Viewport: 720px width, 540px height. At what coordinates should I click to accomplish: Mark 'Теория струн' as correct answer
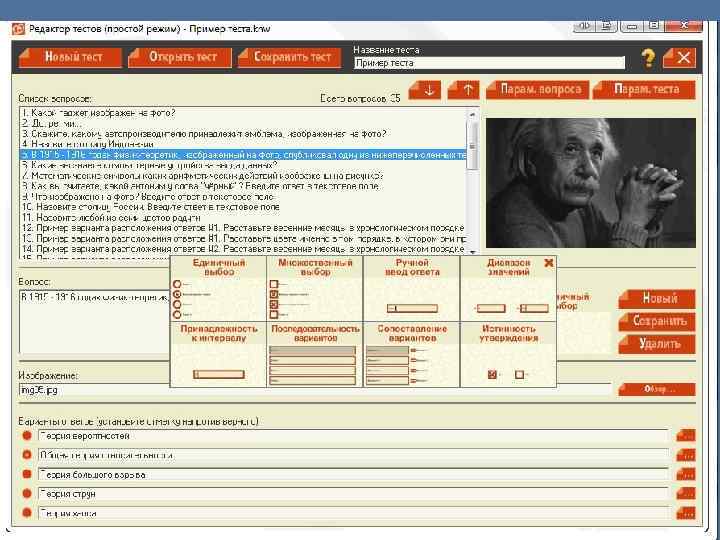coord(27,494)
